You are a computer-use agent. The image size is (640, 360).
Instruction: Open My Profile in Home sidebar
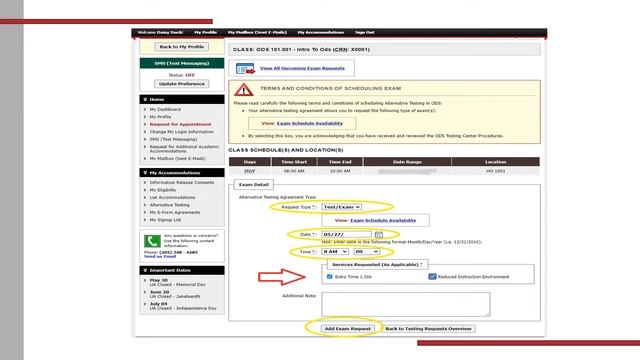click(x=160, y=117)
